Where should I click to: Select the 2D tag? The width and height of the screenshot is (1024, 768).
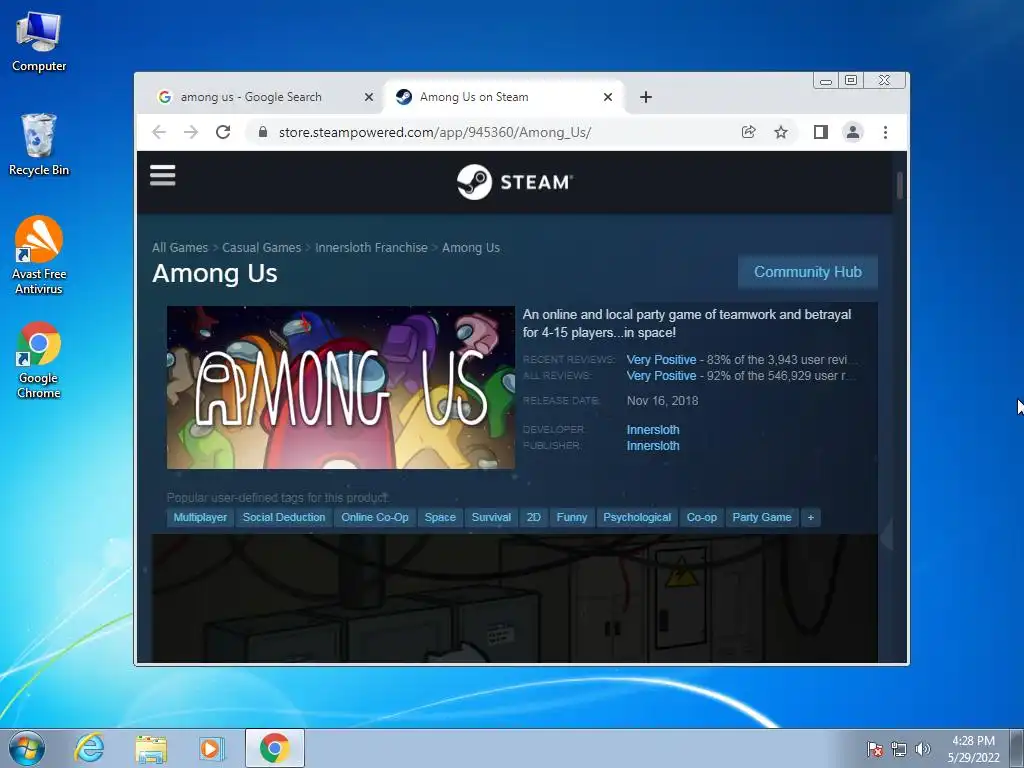point(534,517)
